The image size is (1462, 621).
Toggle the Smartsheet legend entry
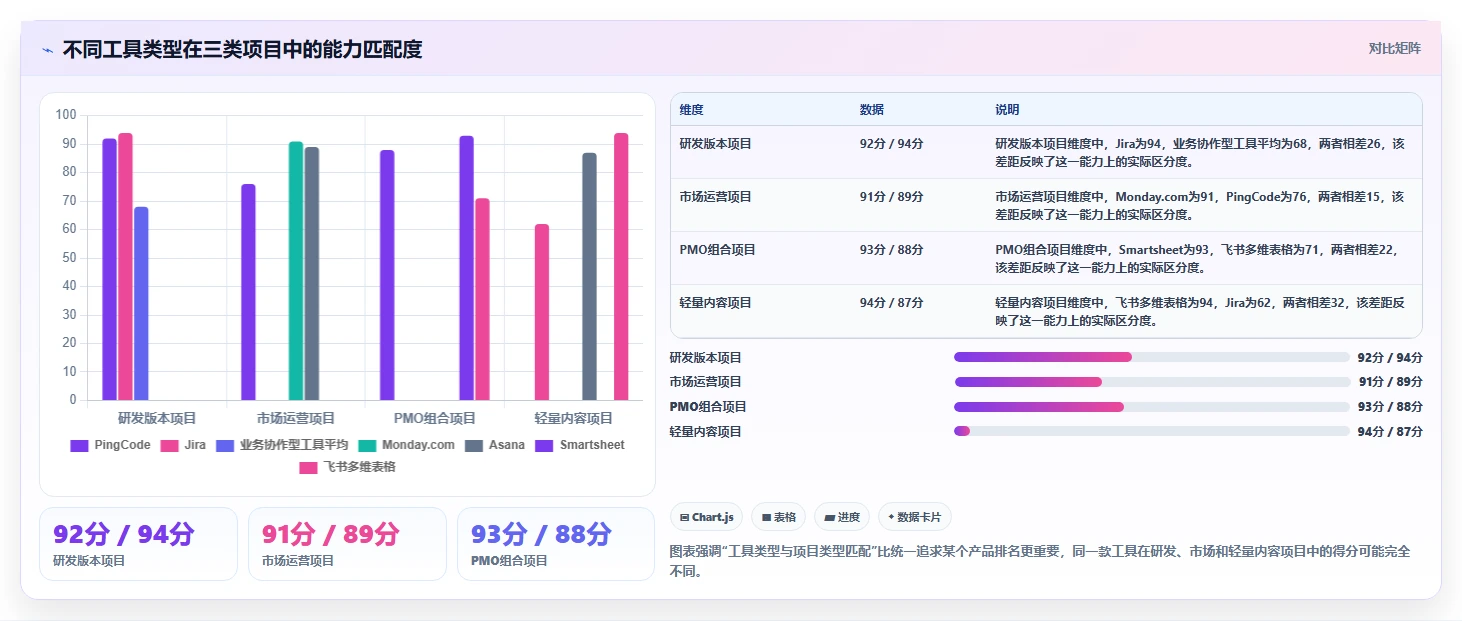[579, 445]
